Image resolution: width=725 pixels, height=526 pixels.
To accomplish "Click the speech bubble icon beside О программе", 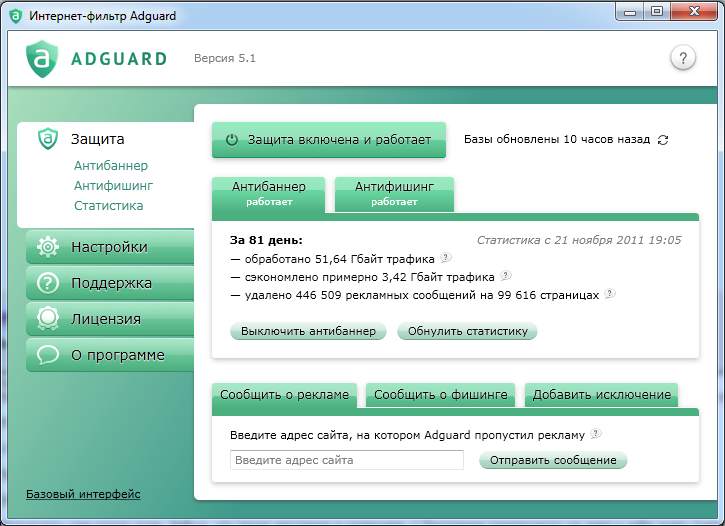I will 48,355.
